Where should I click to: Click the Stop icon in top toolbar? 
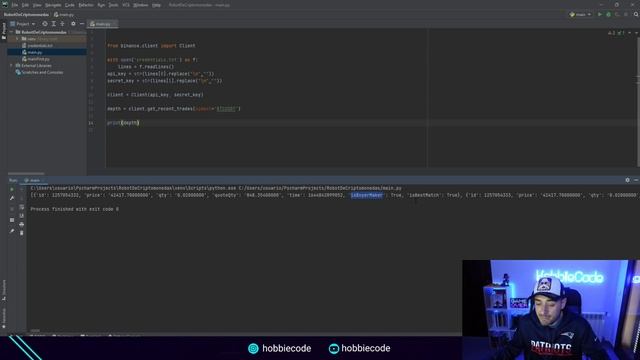pyautogui.click(x=626, y=14)
